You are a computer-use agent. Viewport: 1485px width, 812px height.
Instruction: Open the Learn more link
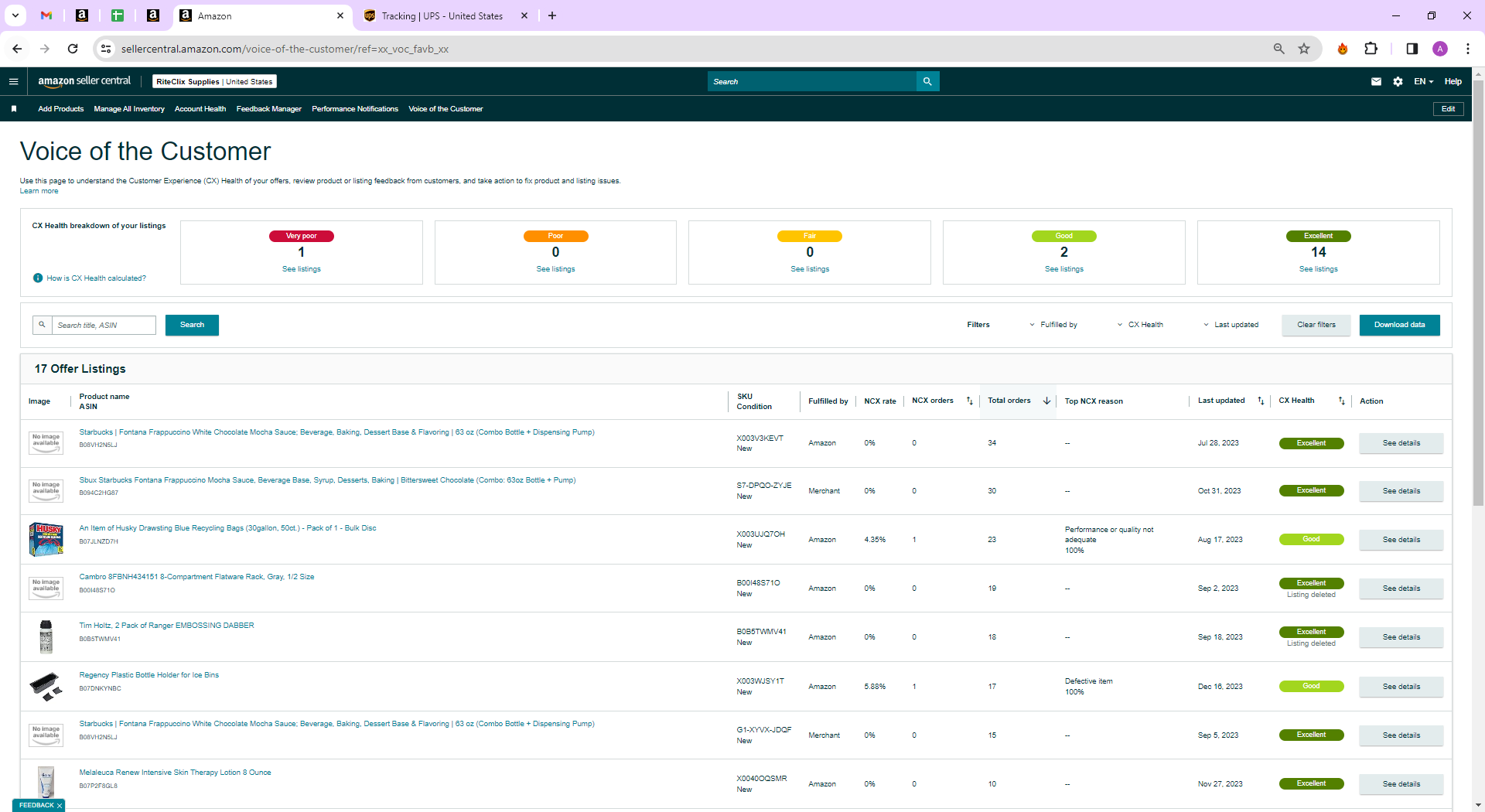[x=39, y=191]
